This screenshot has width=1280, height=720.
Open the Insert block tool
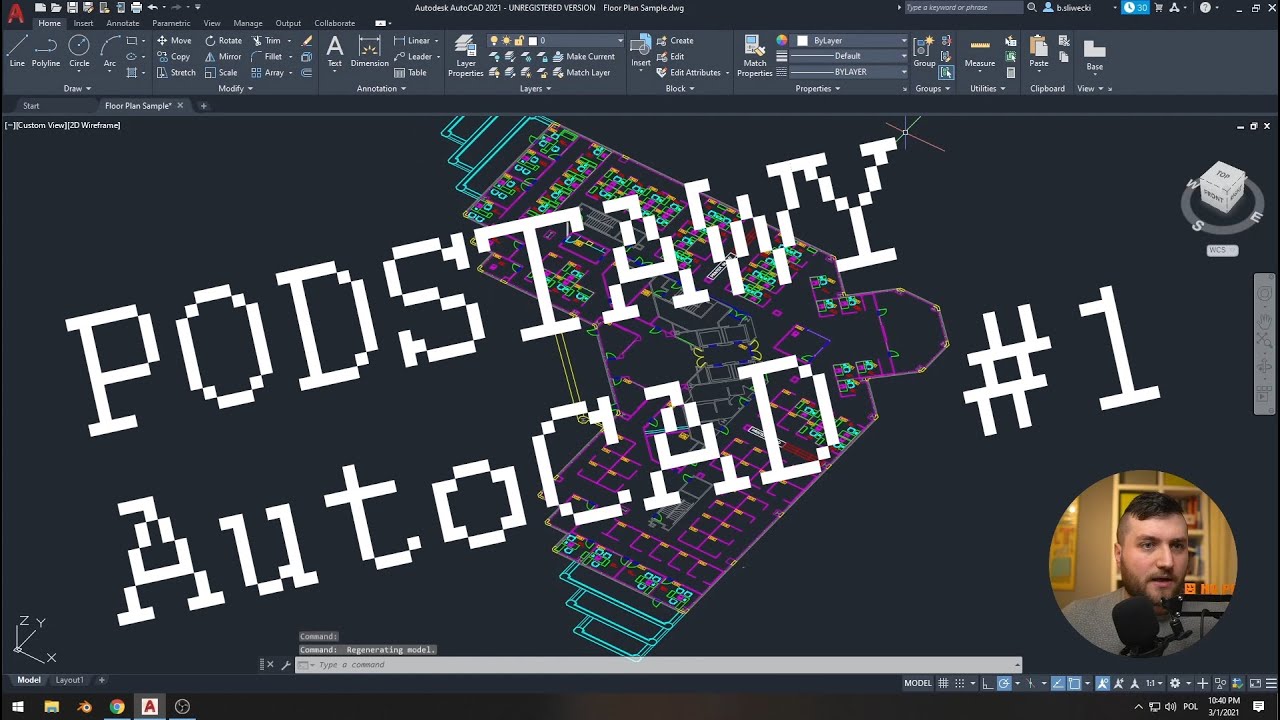(x=640, y=50)
